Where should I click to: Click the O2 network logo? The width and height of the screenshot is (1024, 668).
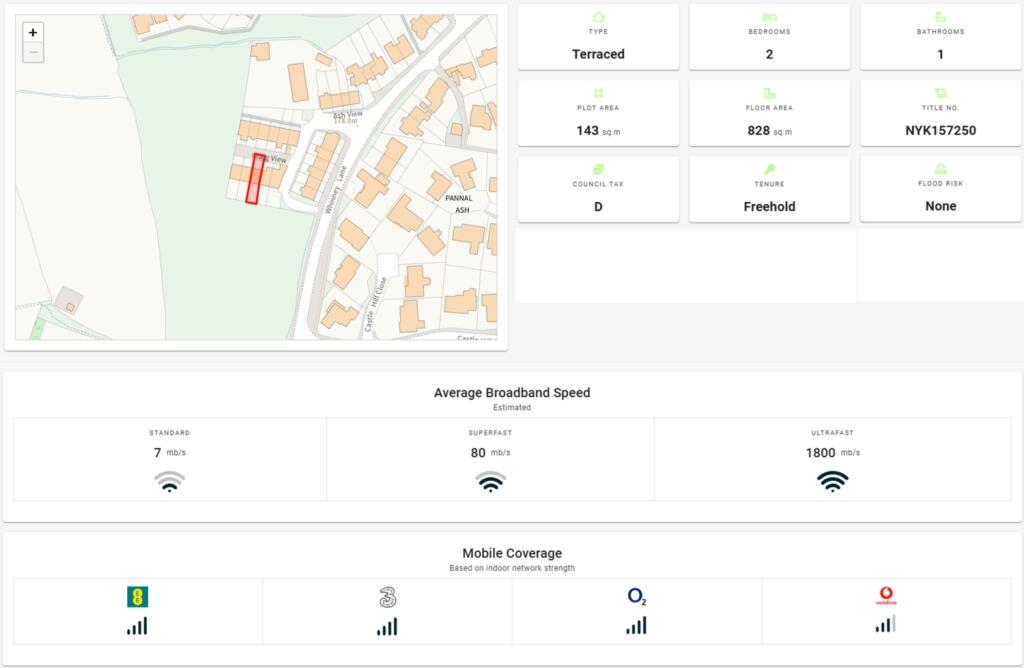point(637,597)
